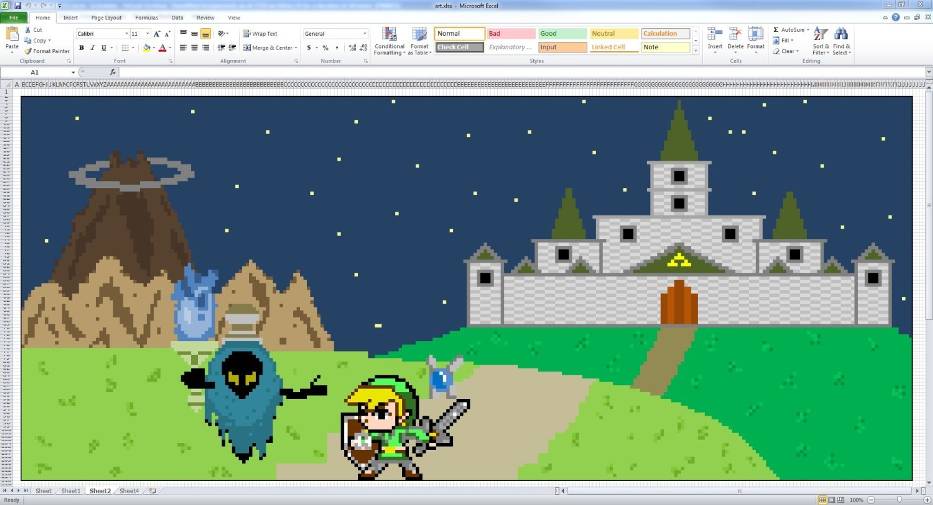Expand the cell styles gallery
The height and width of the screenshot is (505, 933).
click(x=696, y=52)
